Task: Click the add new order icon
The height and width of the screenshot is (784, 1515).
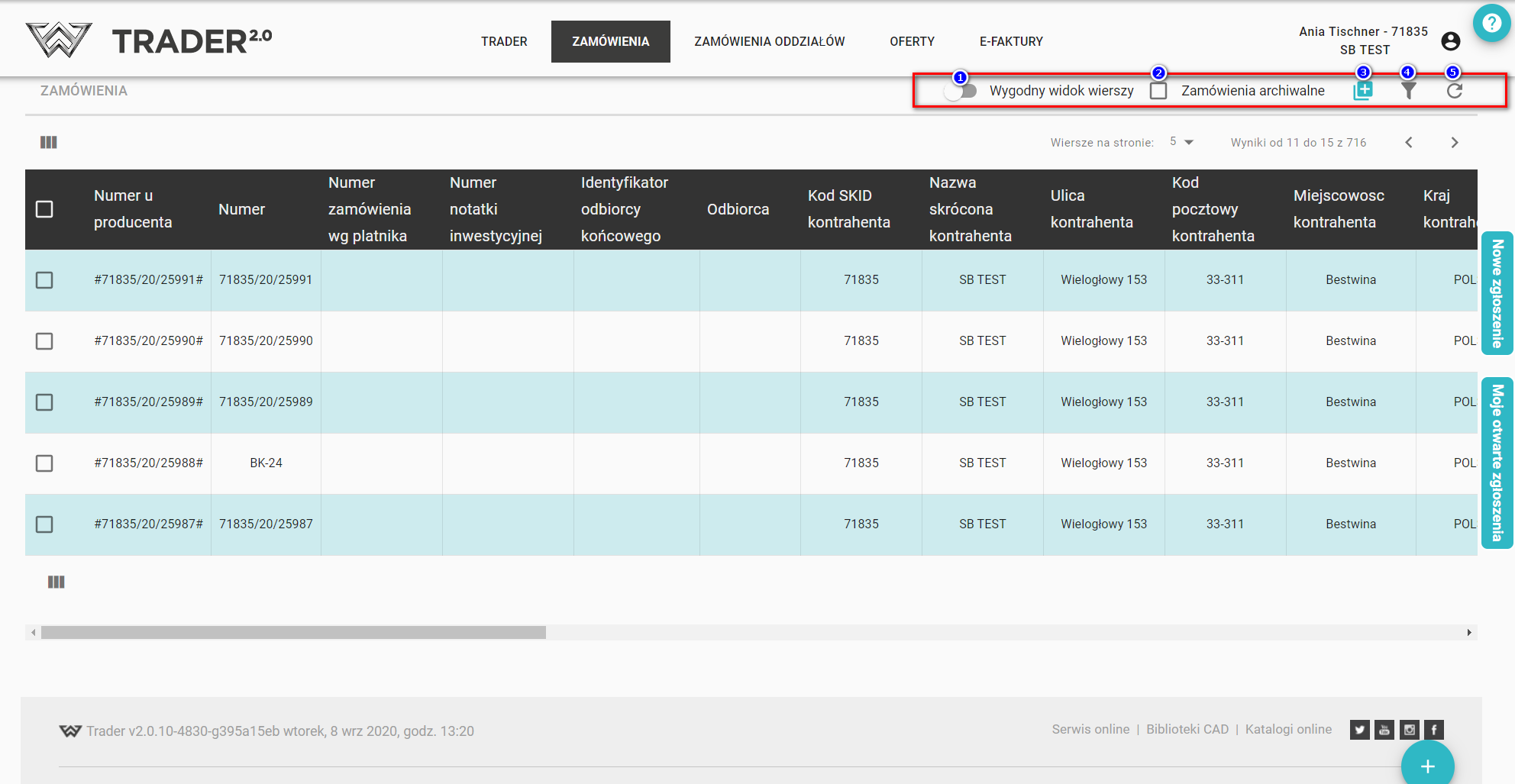Action: click(x=1362, y=91)
